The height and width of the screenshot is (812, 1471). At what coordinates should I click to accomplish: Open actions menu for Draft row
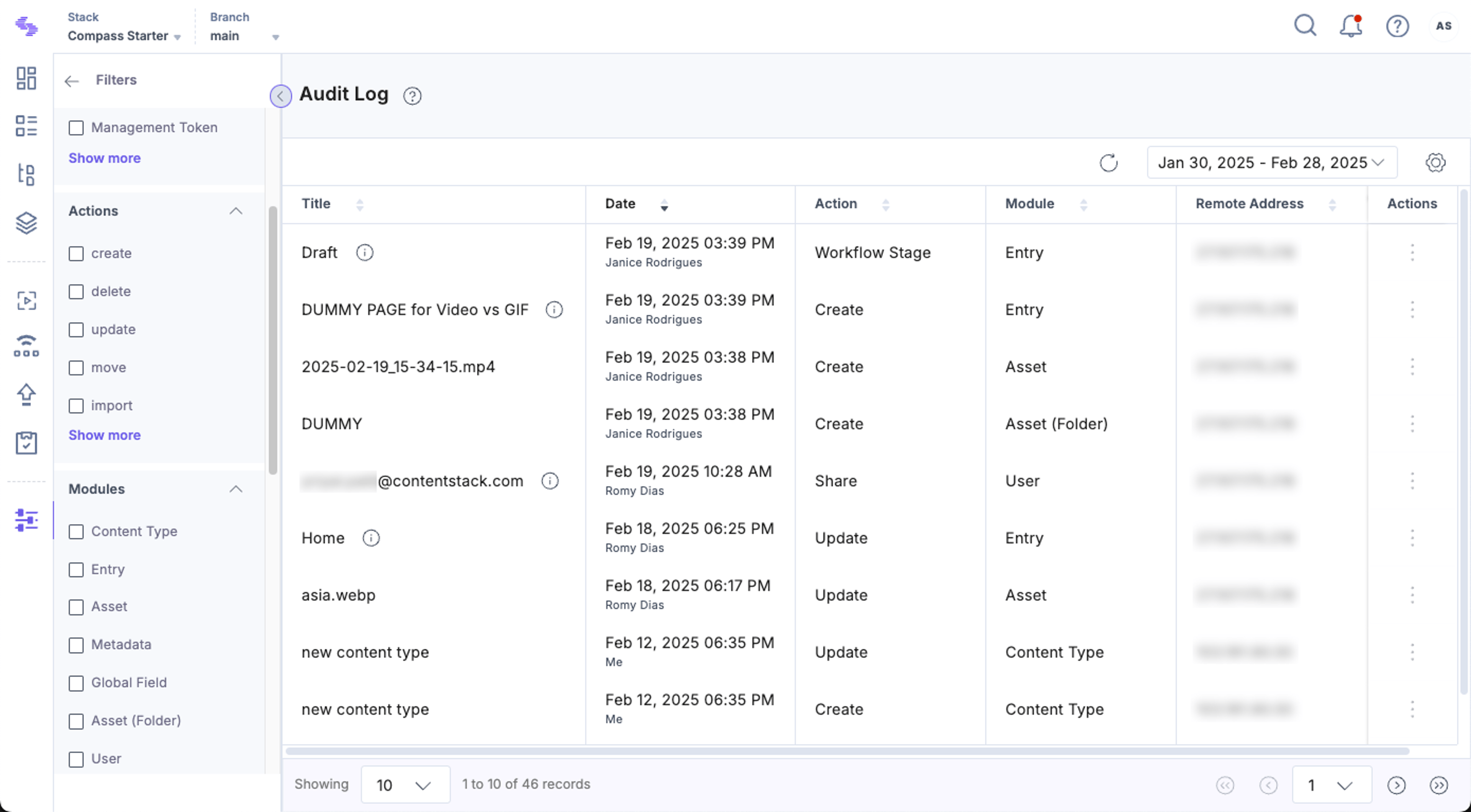1412,252
